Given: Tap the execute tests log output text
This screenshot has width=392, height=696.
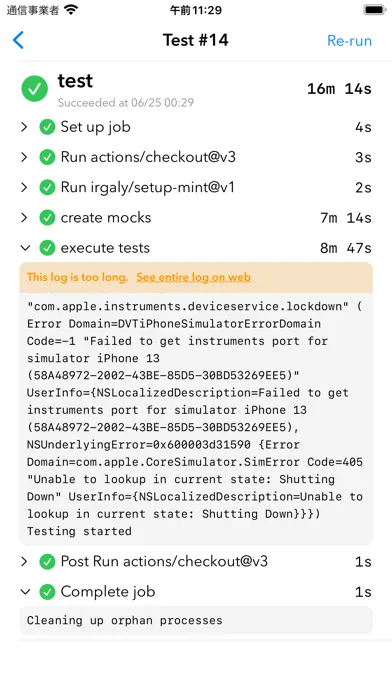Looking at the screenshot, I should click(x=195, y=419).
